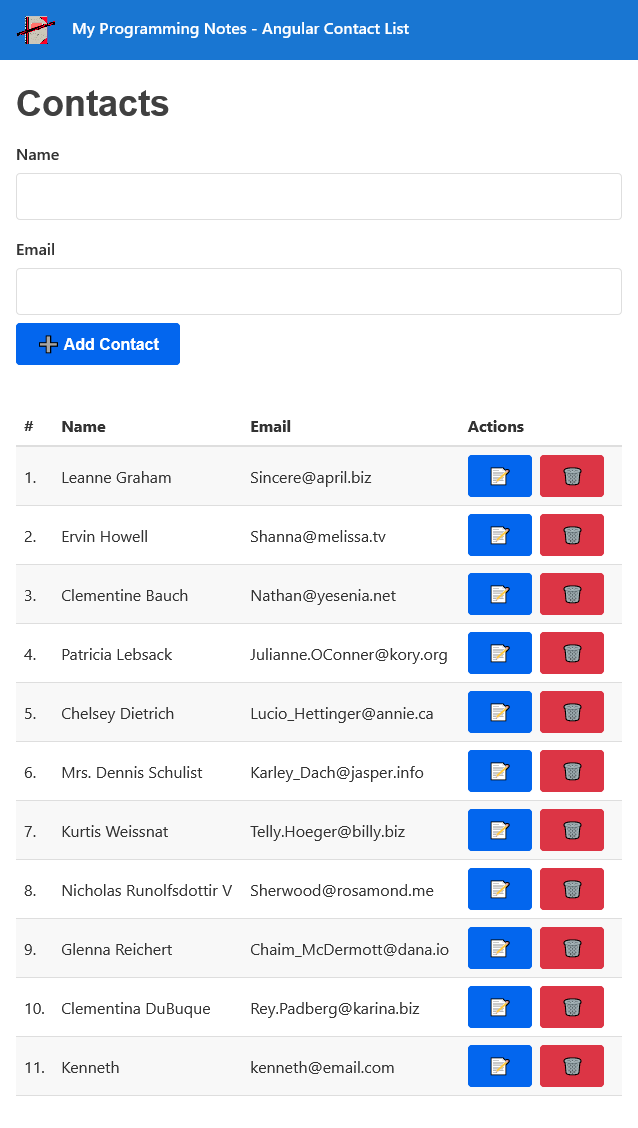Image resolution: width=638 pixels, height=1128 pixels.
Task: Edit the Chelsey Dietrich contact
Action: (499, 712)
